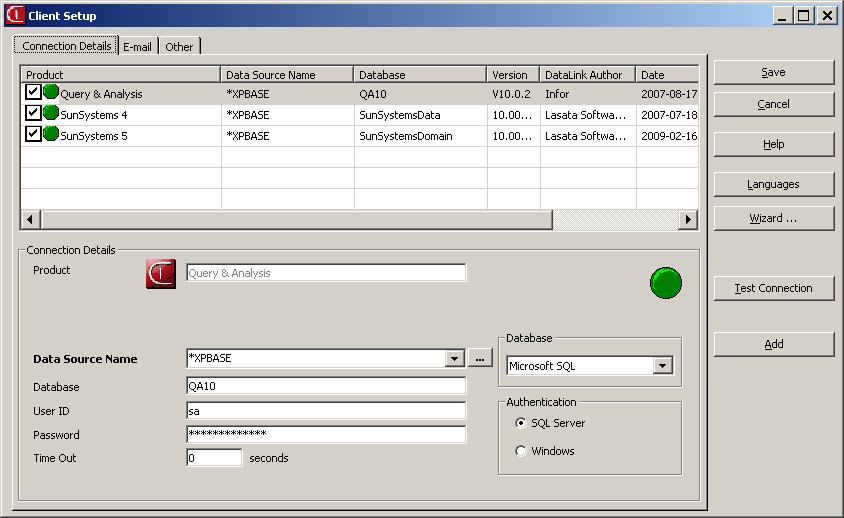This screenshot has height=518, width=844.
Task: Launch the Wizard
Action: [773, 218]
